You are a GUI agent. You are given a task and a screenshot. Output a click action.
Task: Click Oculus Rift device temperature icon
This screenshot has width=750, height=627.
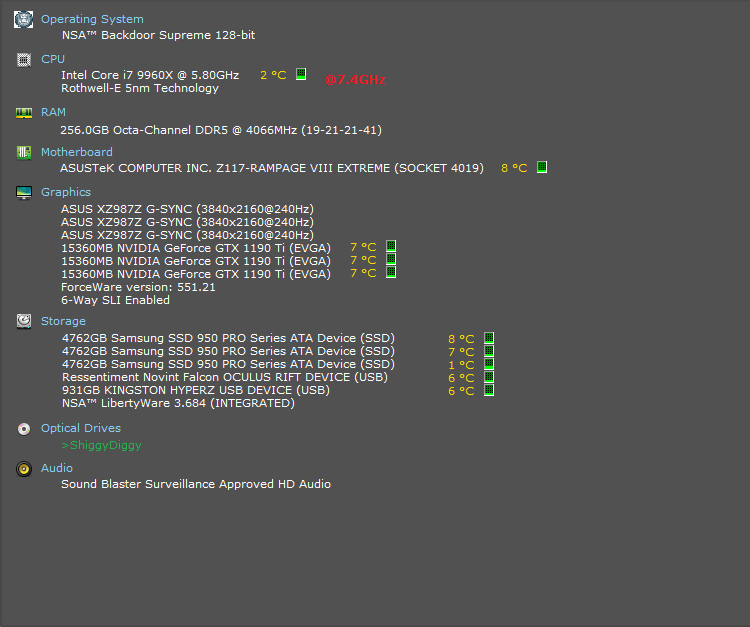[489, 377]
